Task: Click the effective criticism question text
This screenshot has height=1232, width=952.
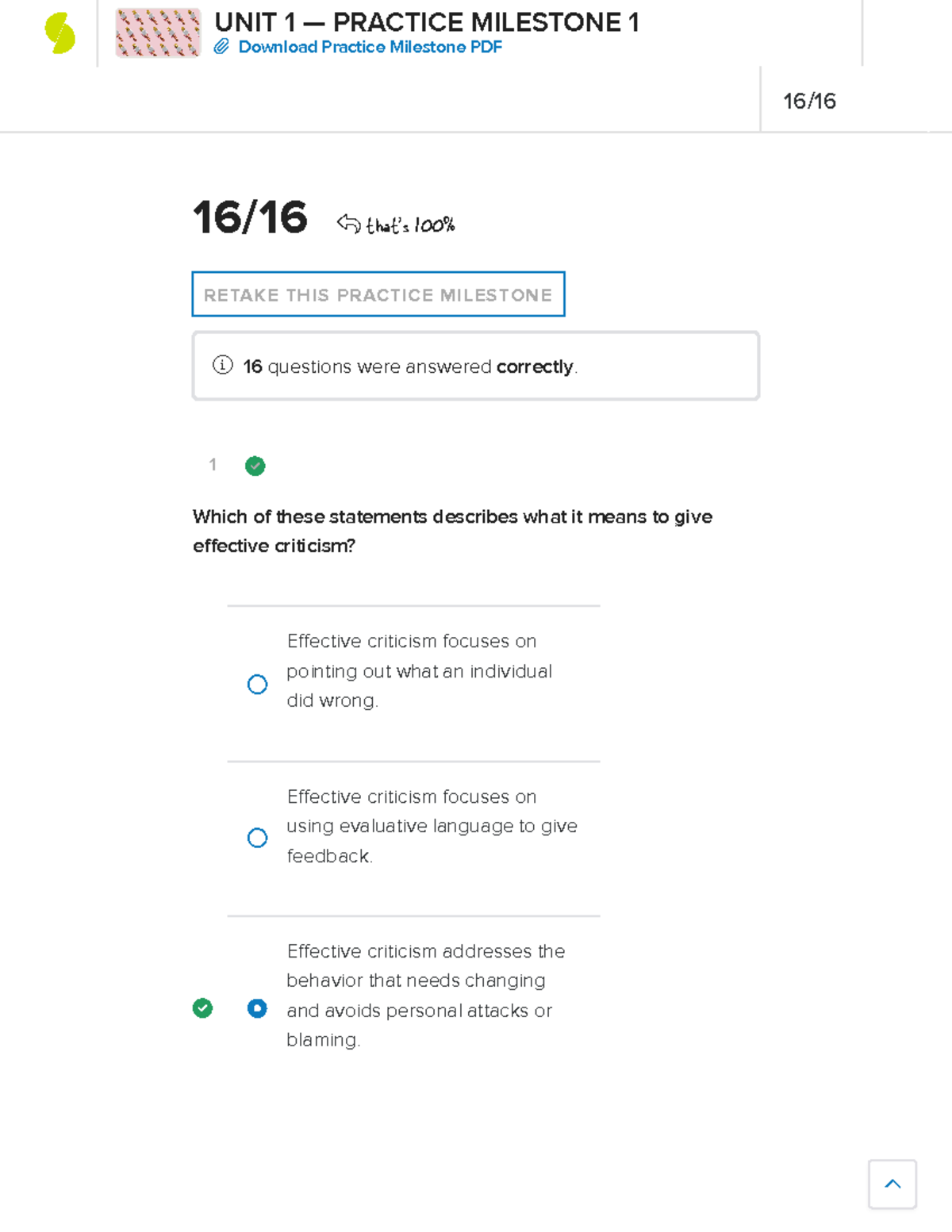Action: 452,531
